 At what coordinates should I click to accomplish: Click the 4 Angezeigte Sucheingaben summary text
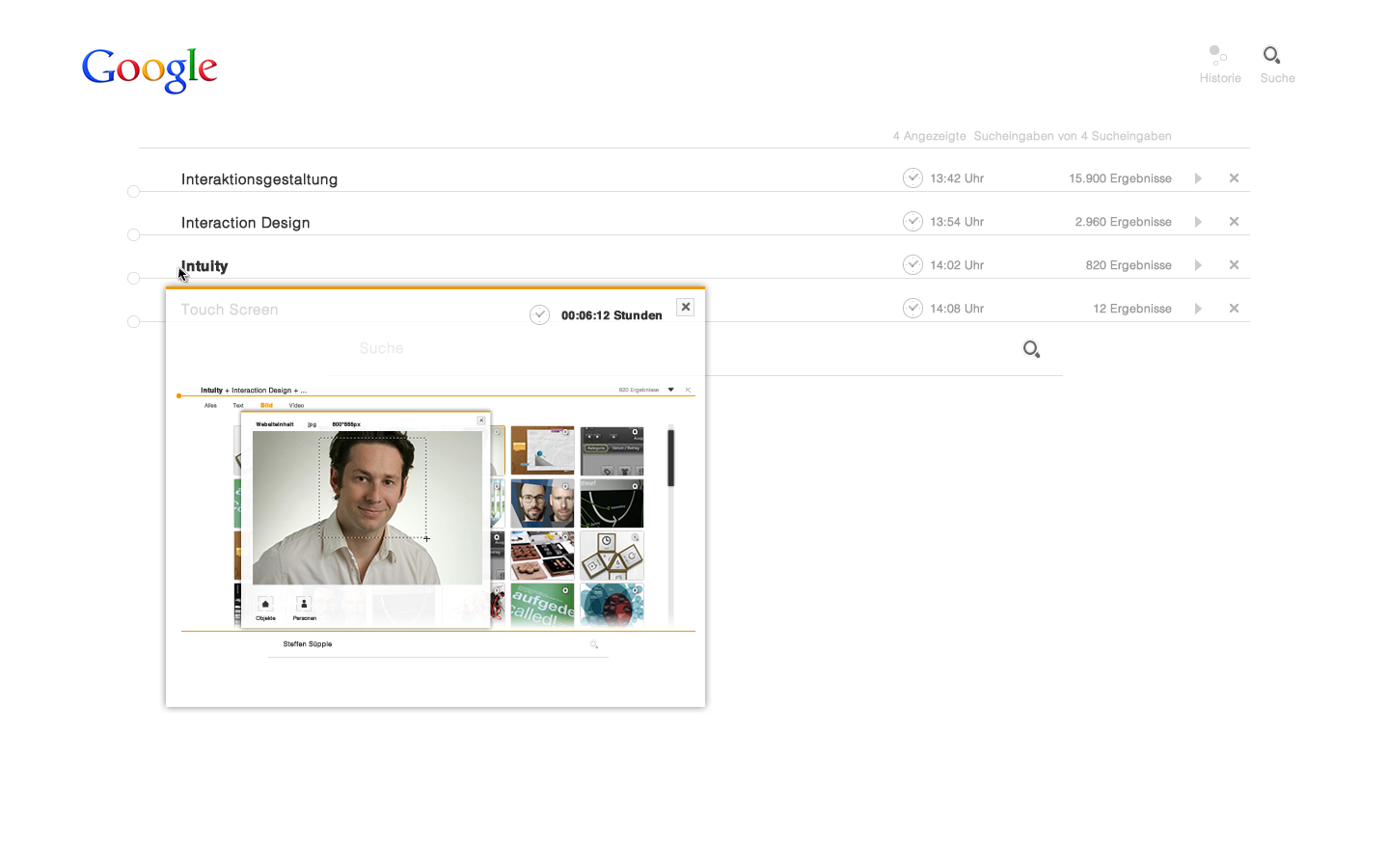(1032, 136)
